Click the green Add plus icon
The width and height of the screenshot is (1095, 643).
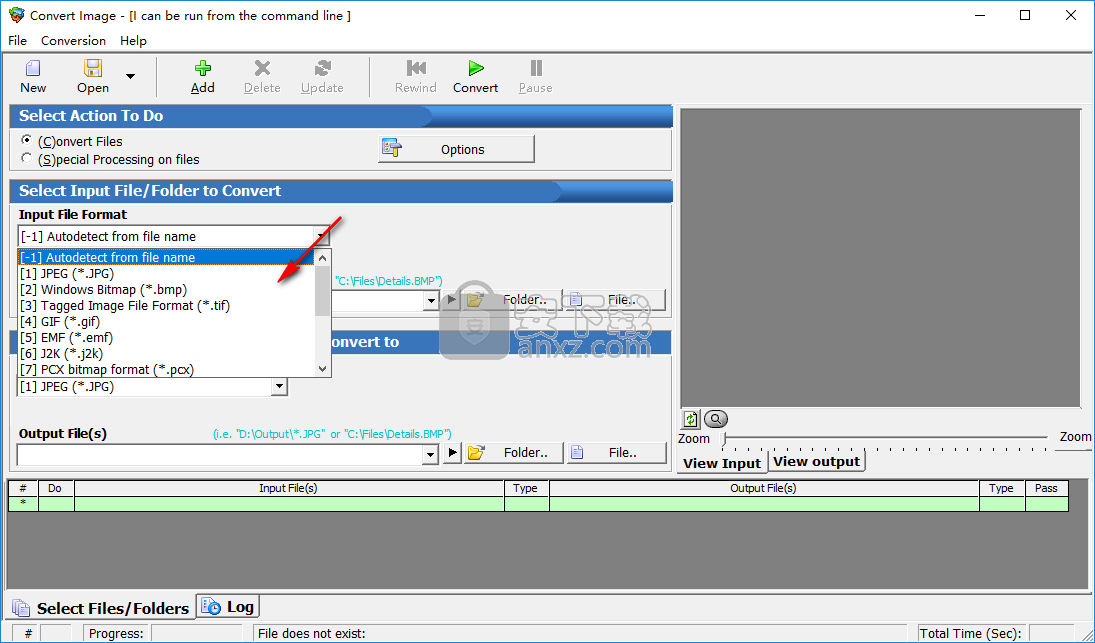tap(203, 69)
